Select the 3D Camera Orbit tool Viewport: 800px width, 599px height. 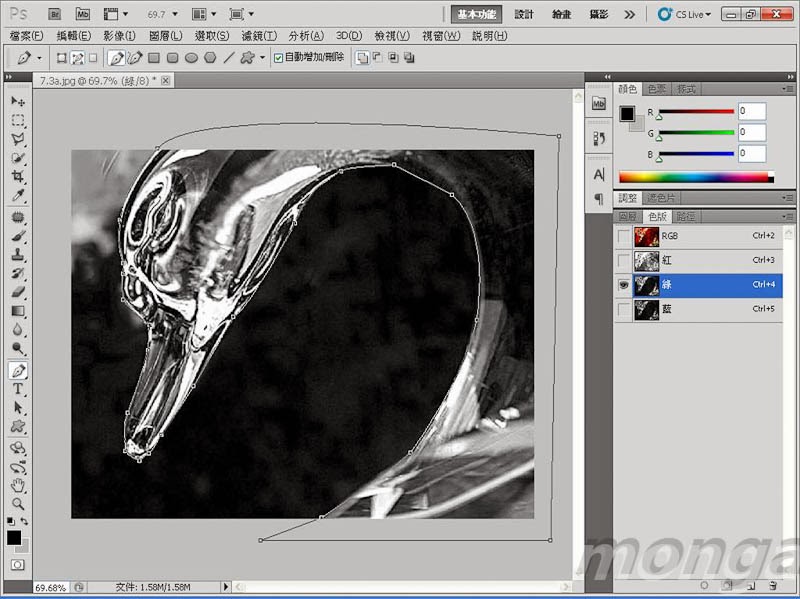(18, 467)
